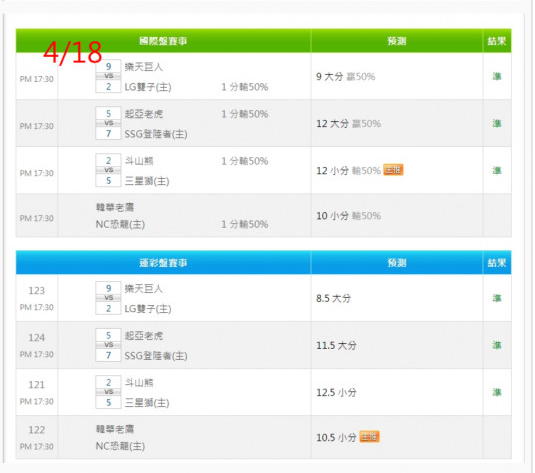The image size is (535, 473).
Task: Click the 11.5 大分 prediction
Action: click(x=336, y=345)
